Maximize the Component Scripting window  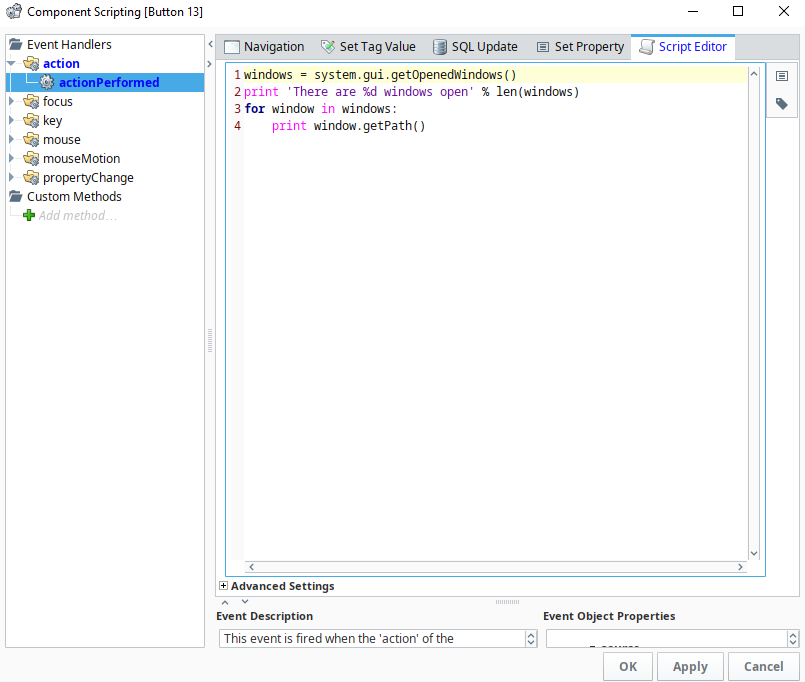click(x=738, y=11)
